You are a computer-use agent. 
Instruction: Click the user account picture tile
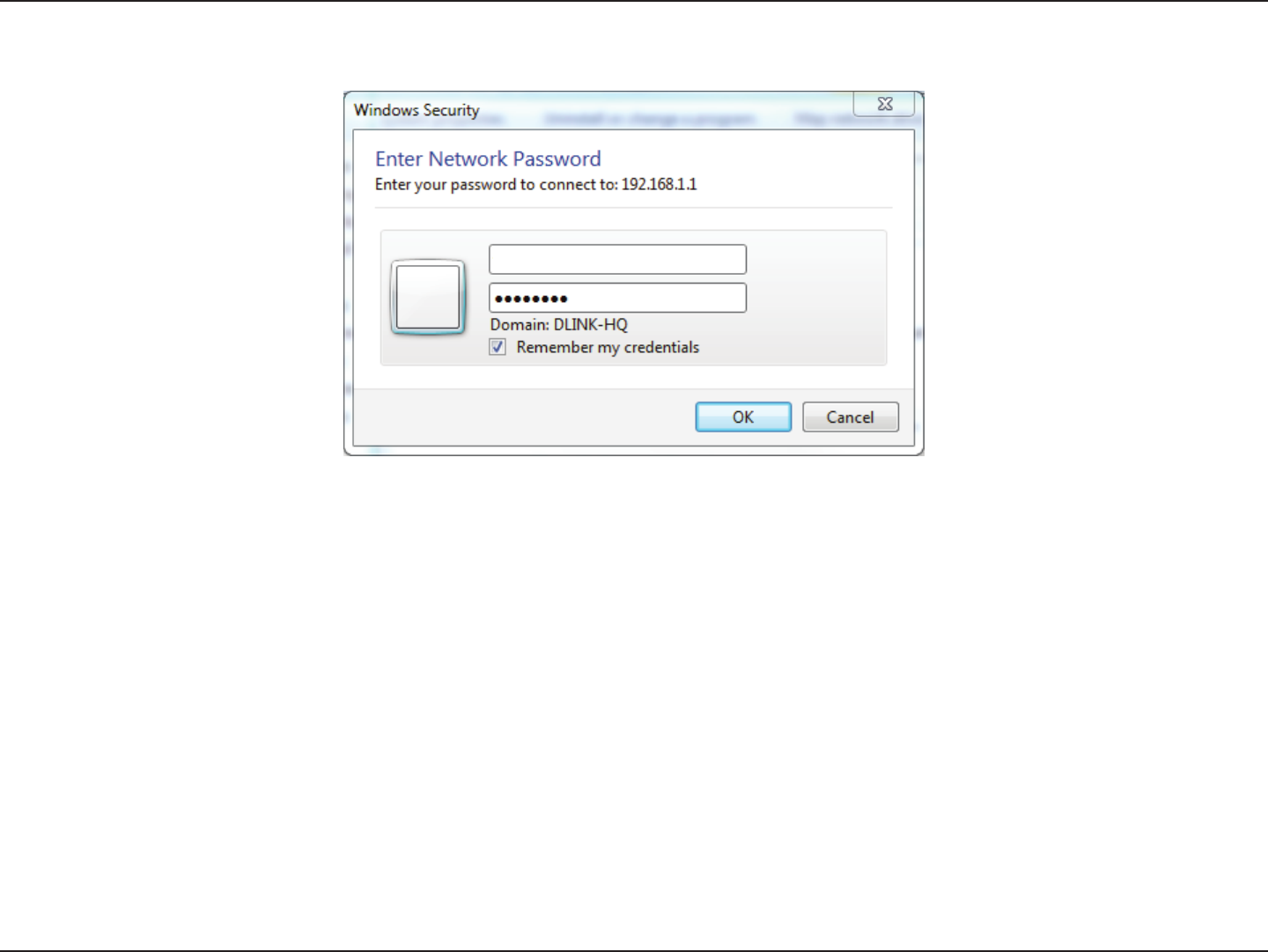[x=428, y=298]
